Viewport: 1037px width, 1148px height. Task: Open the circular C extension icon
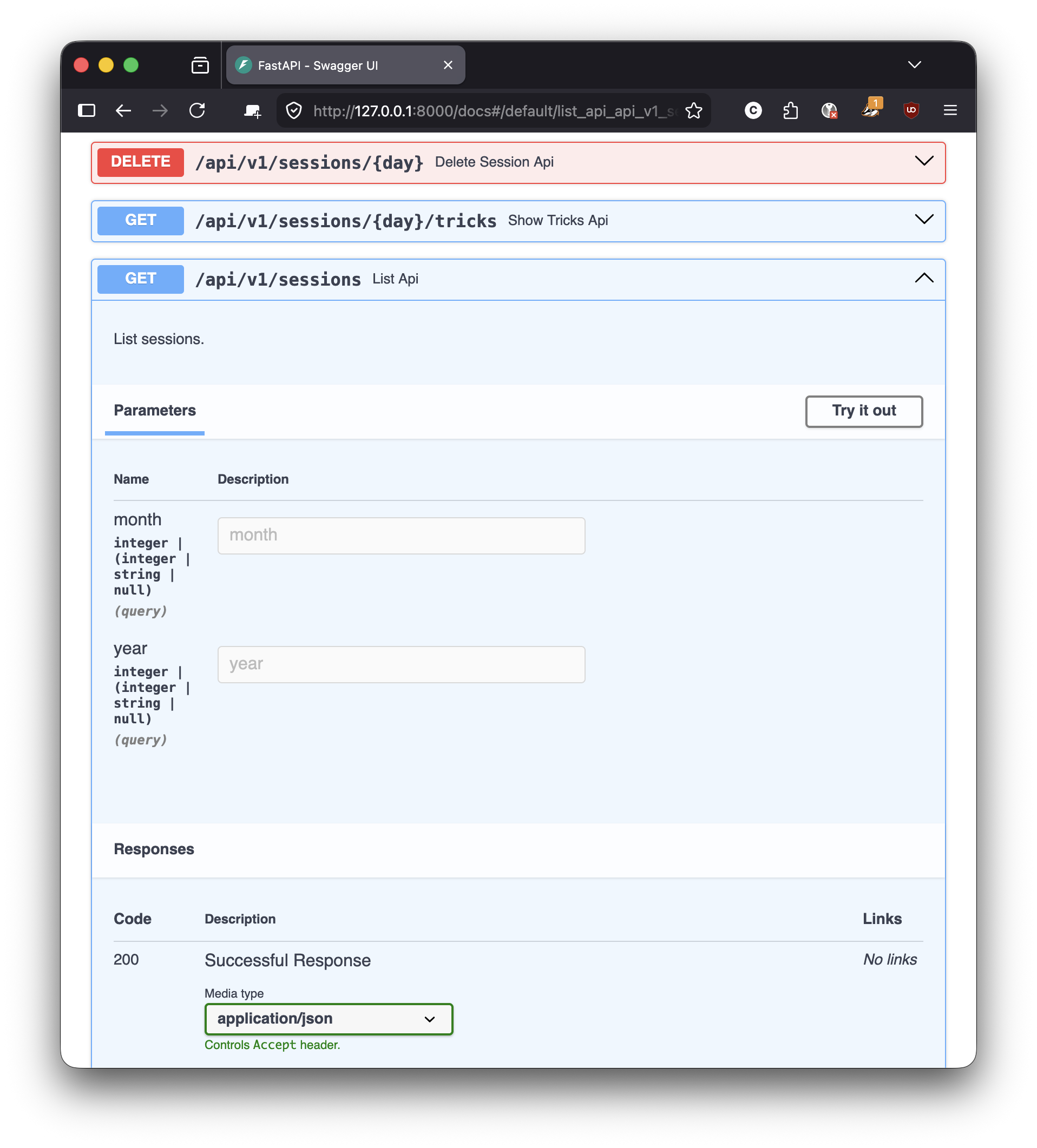coord(753,110)
